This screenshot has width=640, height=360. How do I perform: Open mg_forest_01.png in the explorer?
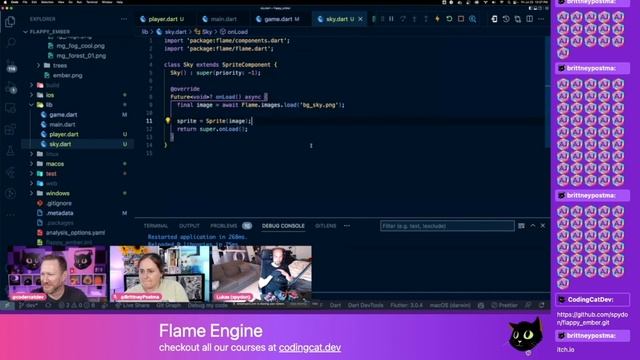coord(81,56)
